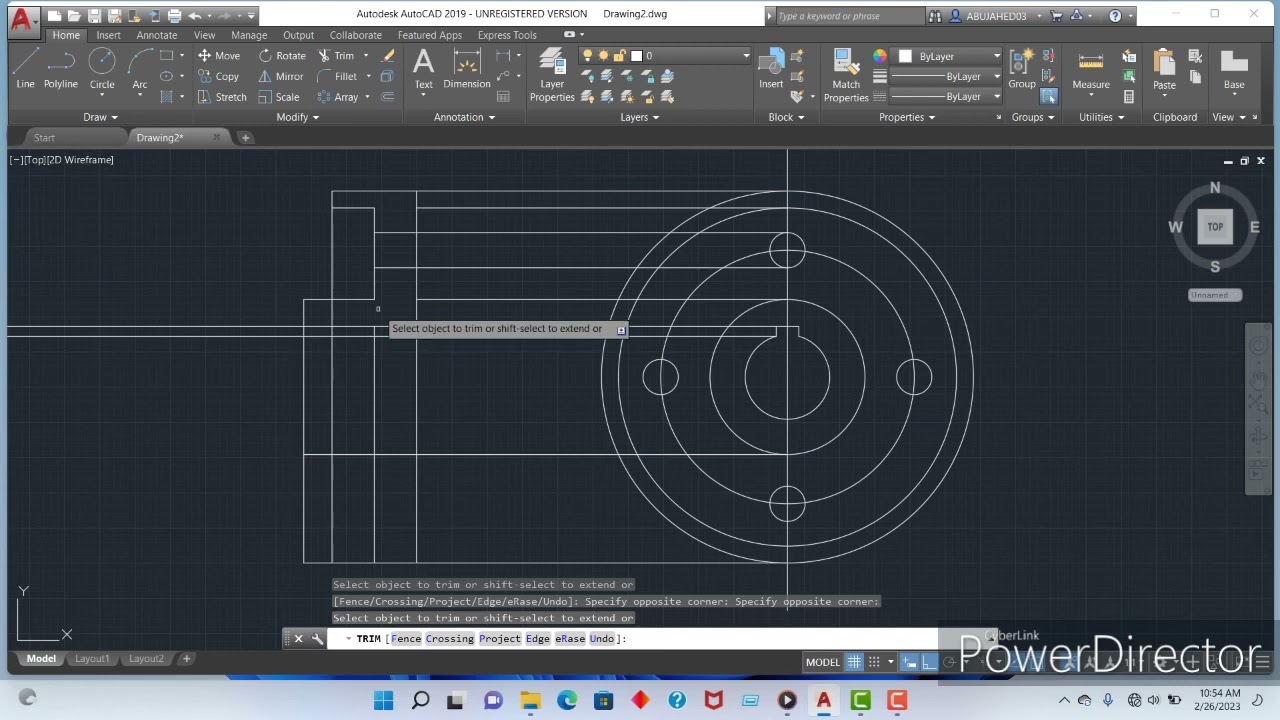Select the Arc tool

click(x=140, y=67)
